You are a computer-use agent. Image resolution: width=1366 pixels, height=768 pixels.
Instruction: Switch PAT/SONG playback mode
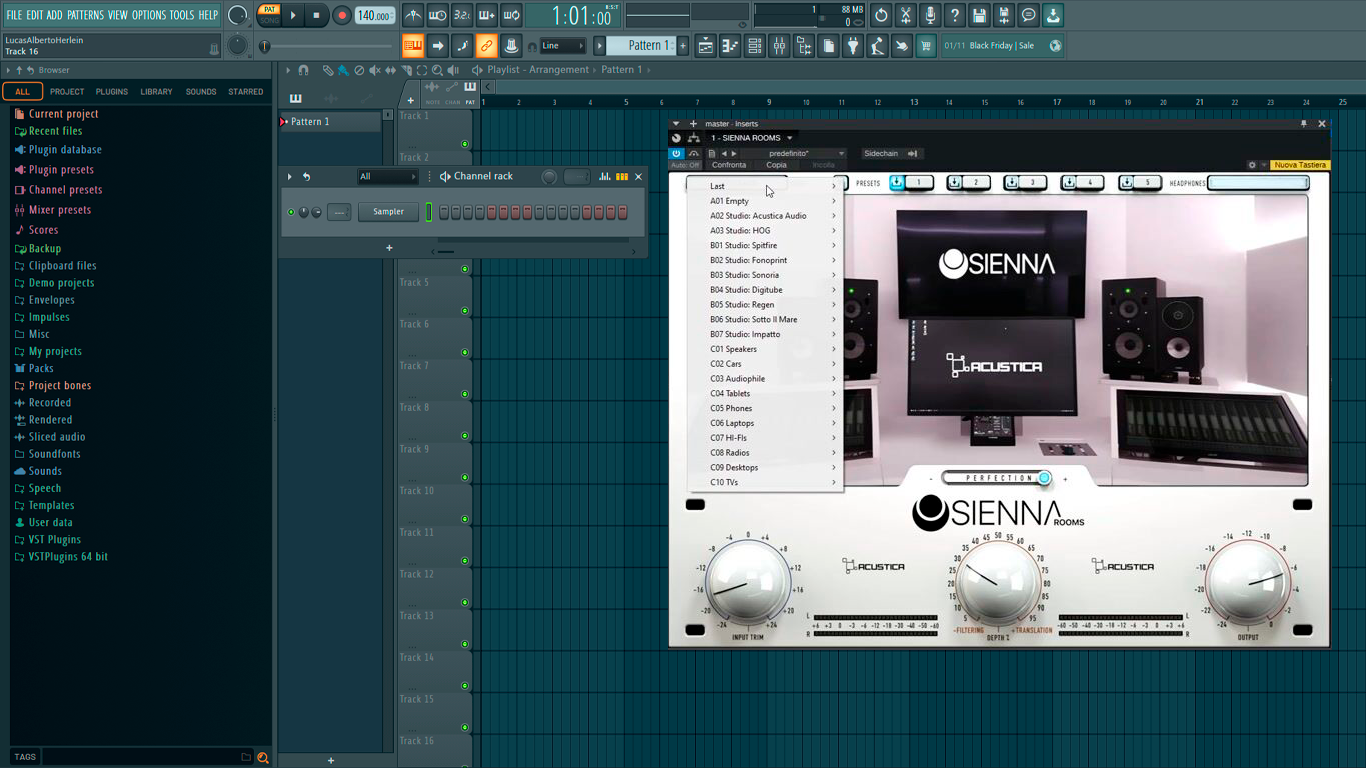click(269, 15)
